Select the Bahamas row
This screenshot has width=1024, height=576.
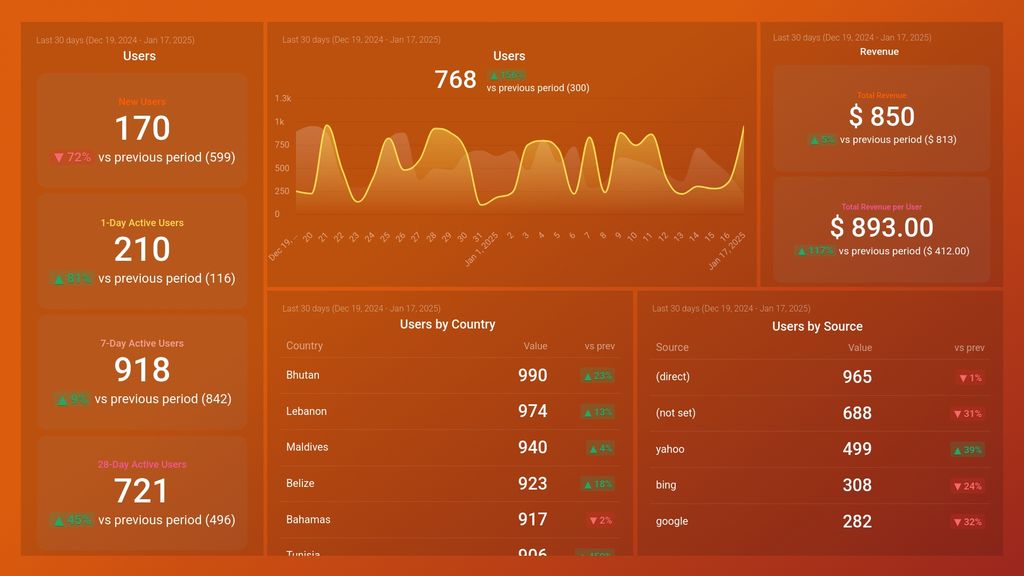coord(450,520)
